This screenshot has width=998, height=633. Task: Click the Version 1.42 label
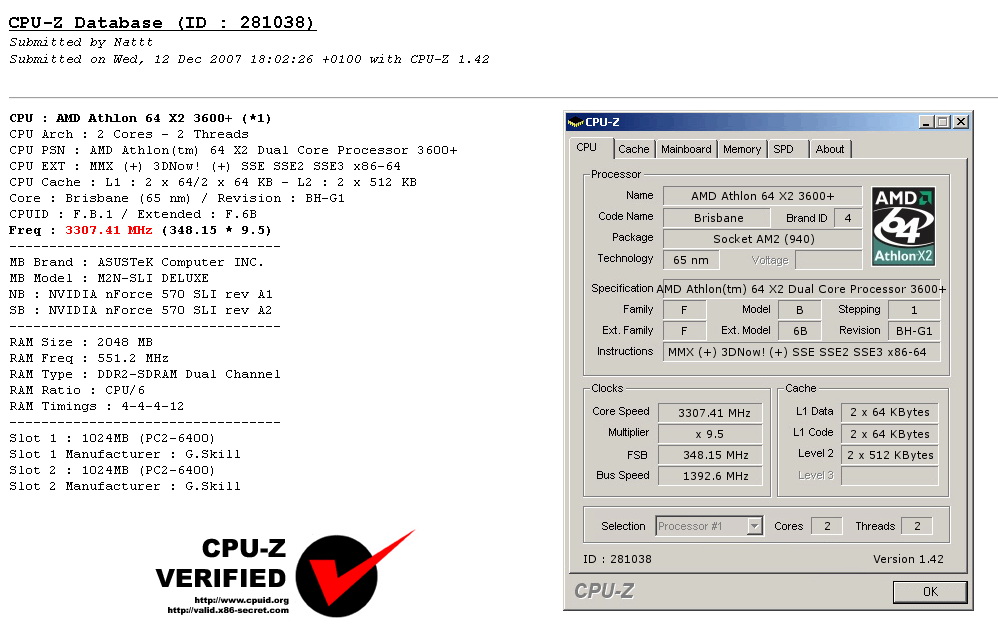tap(908, 559)
